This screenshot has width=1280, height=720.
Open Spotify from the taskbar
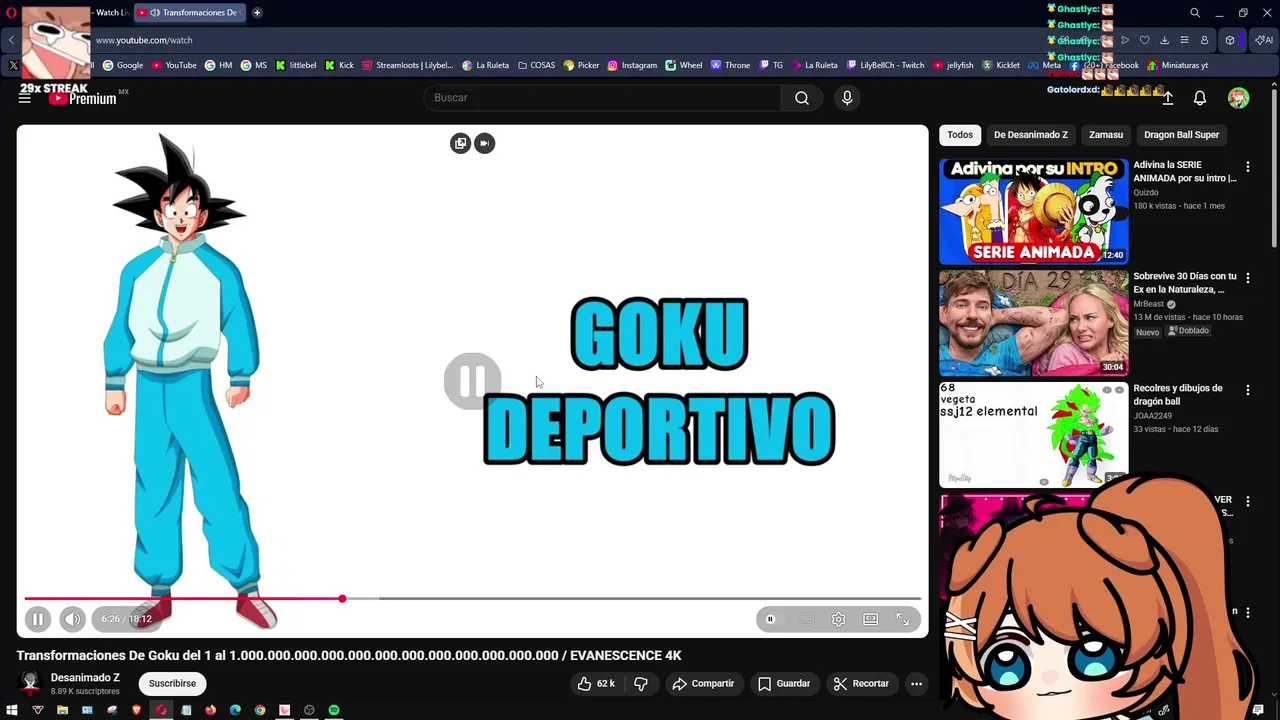334,710
